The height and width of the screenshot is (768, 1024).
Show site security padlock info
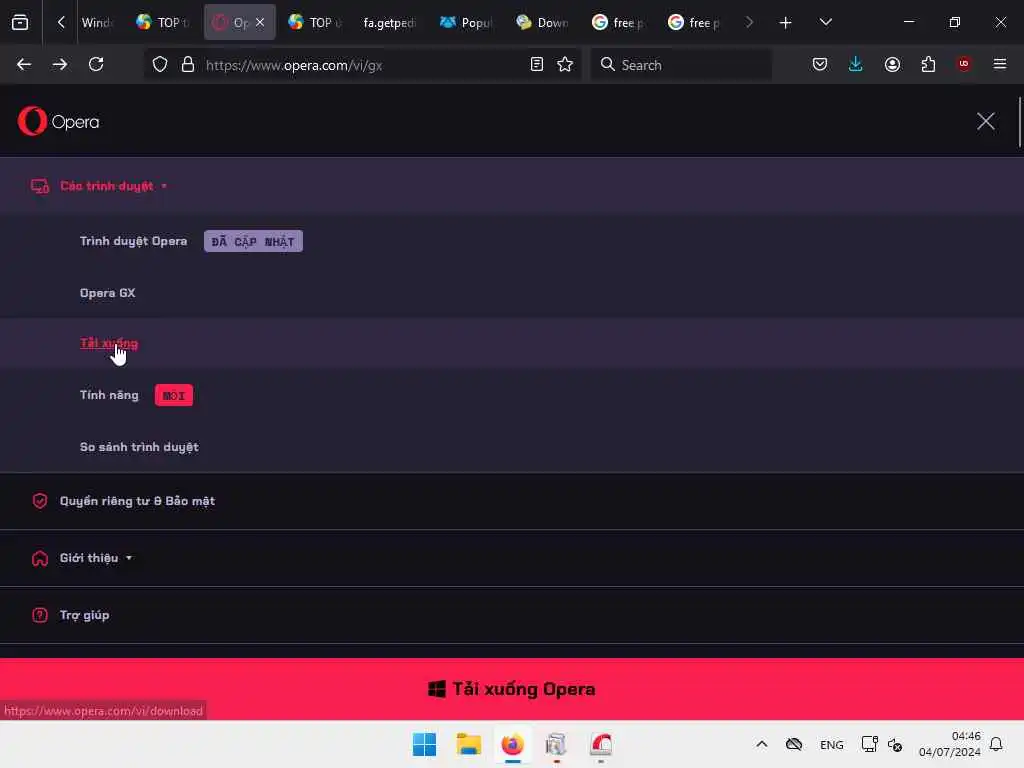click(x=188, y=65)
